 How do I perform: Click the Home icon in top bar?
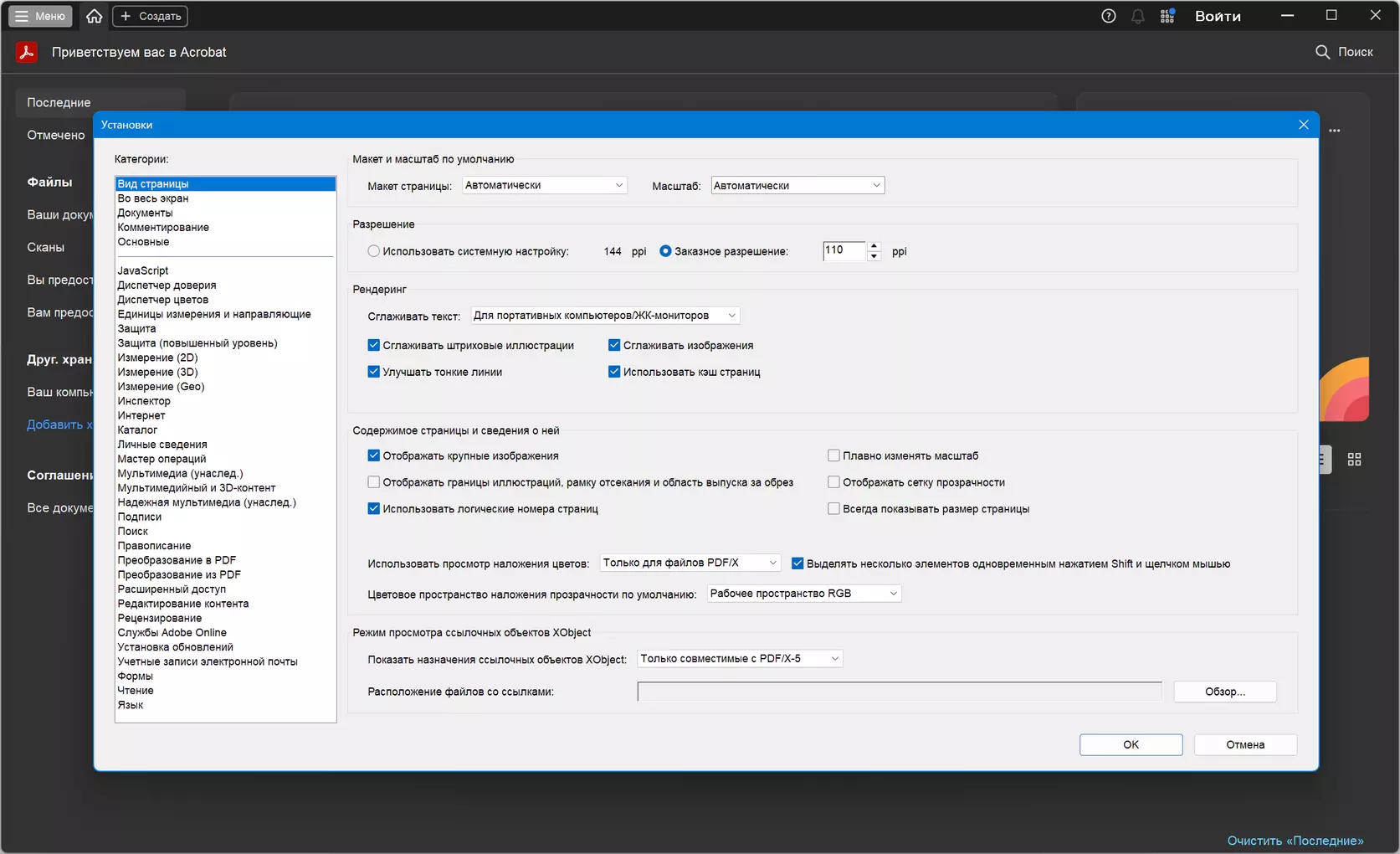click(95, 16)
